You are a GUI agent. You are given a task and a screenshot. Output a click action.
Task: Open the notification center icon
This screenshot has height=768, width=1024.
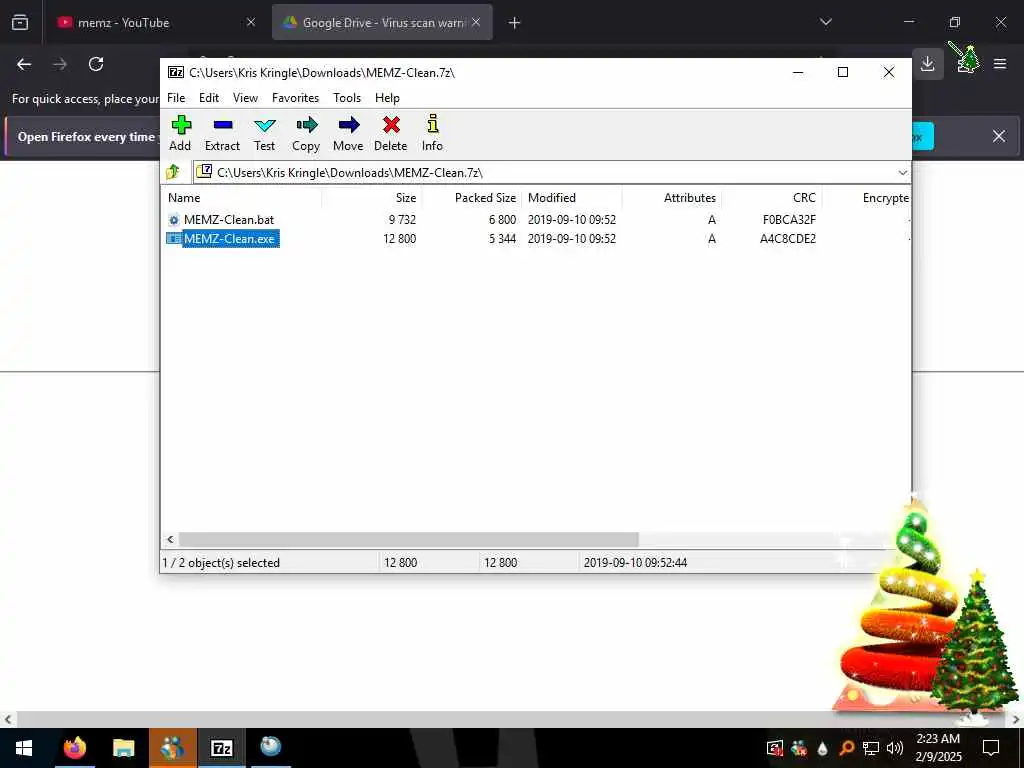pyautogui.click(x=991, y=748)
